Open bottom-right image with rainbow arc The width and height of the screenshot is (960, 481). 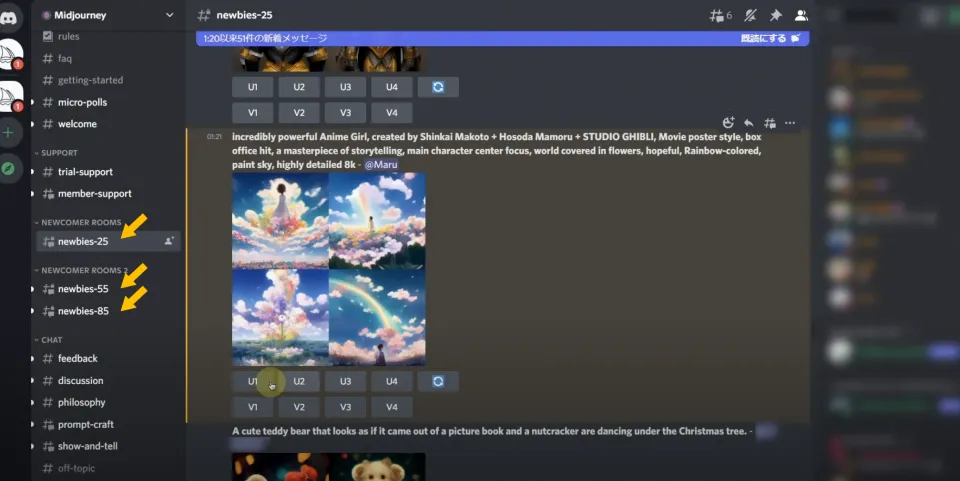tap(377, 318)
